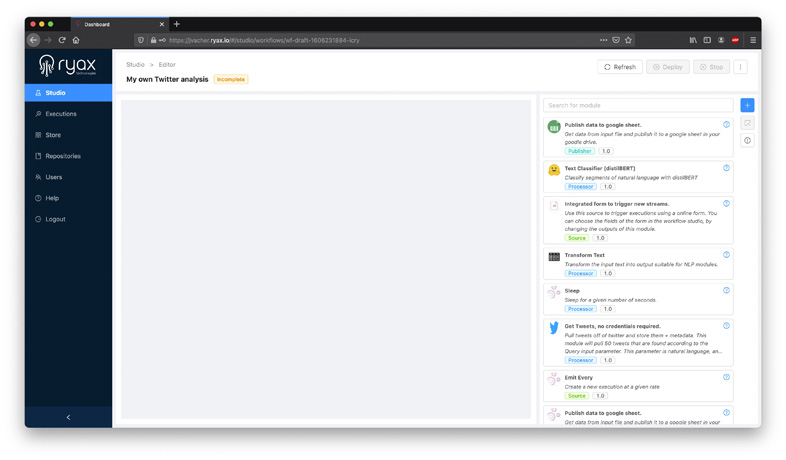Screen dimensions: 786x460
Task: Open help for Text Classifier module
Action: (x=726, y=168)
